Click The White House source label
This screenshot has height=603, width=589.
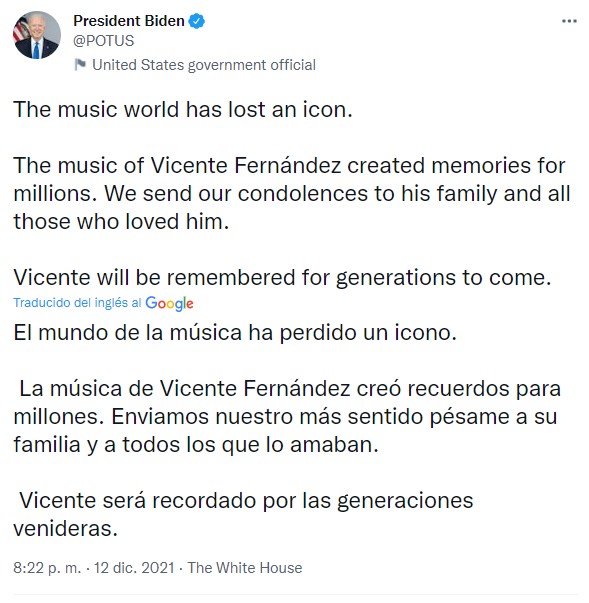coord(245,568)
